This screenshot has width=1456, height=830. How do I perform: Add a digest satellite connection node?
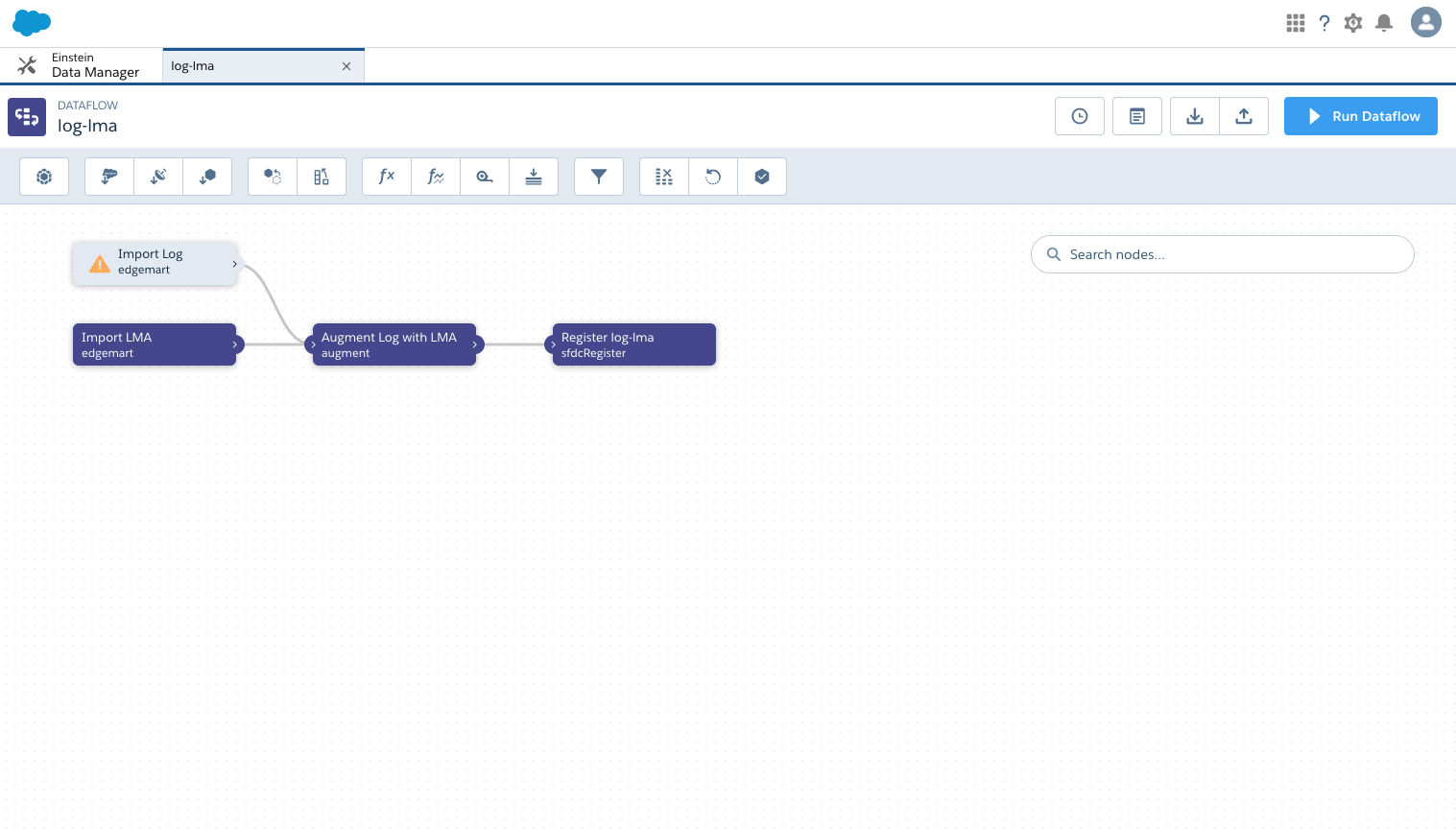pyautogui.click(x=158, y=177)
